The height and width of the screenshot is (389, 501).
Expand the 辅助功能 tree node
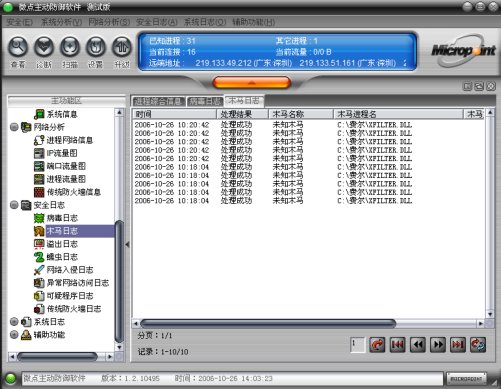[14, 335]
